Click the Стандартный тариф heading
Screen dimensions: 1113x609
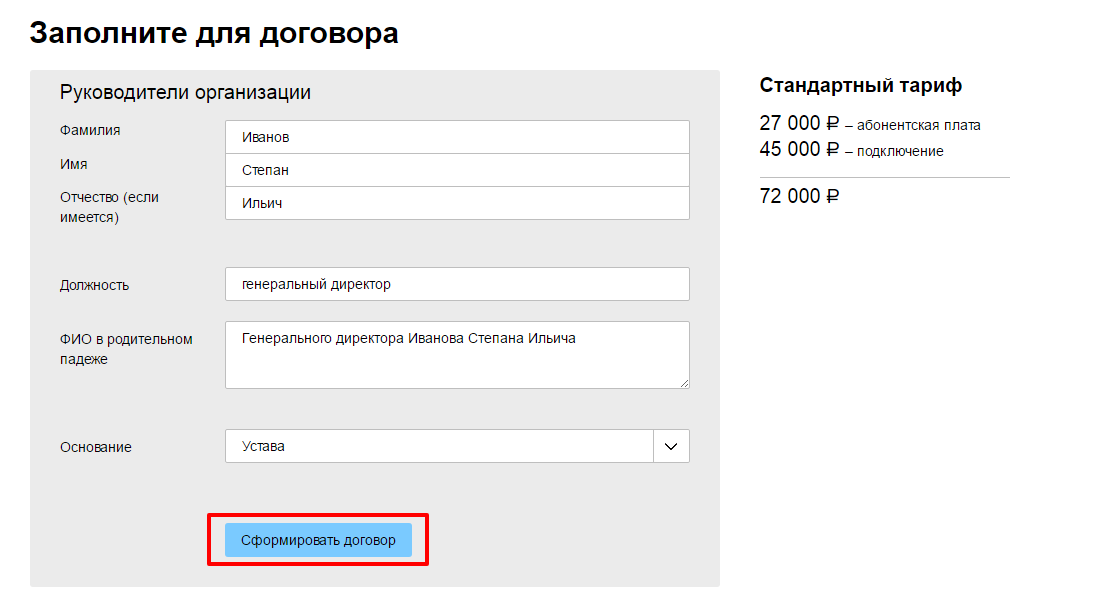point(860,85)
